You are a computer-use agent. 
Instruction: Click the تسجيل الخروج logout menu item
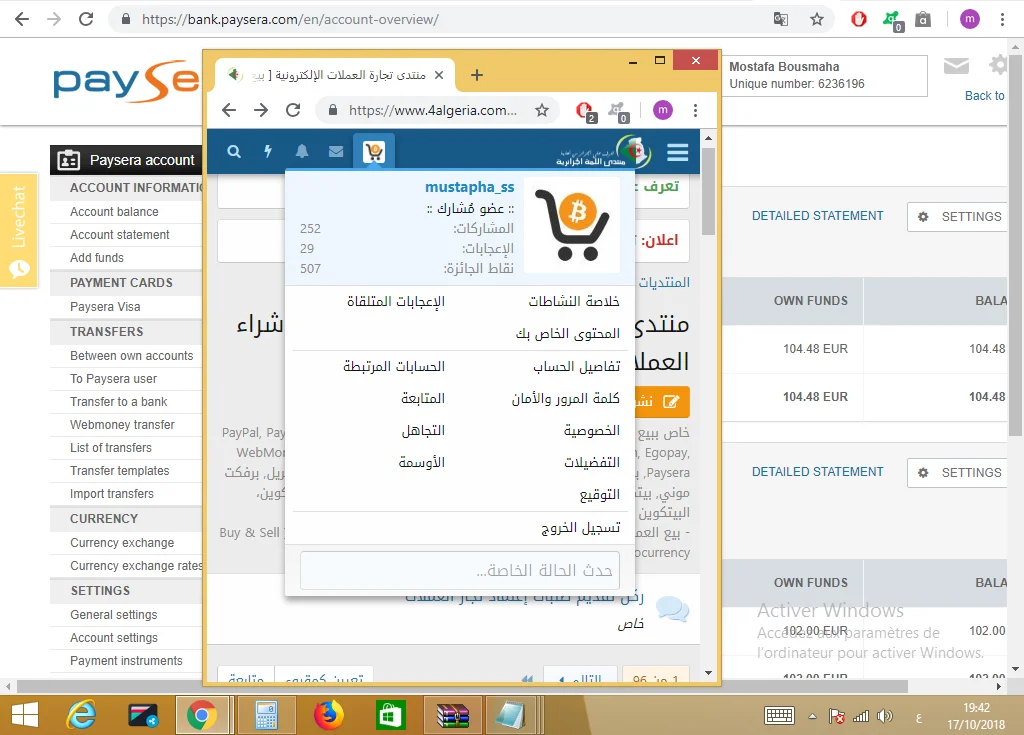[x=580, y=528]
